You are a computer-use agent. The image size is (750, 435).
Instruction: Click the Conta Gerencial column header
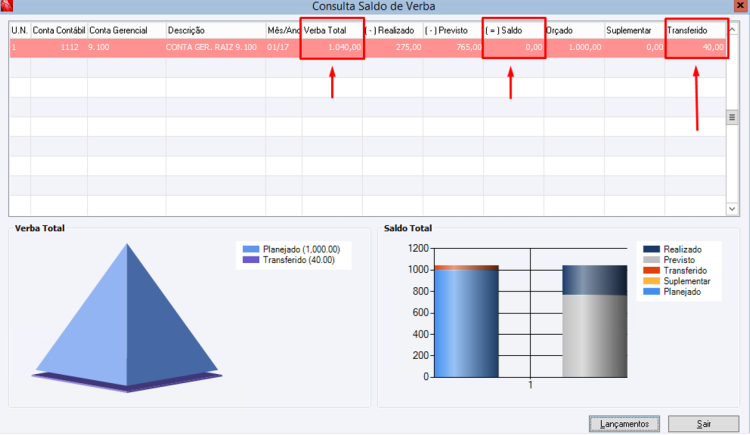(126, 30)
